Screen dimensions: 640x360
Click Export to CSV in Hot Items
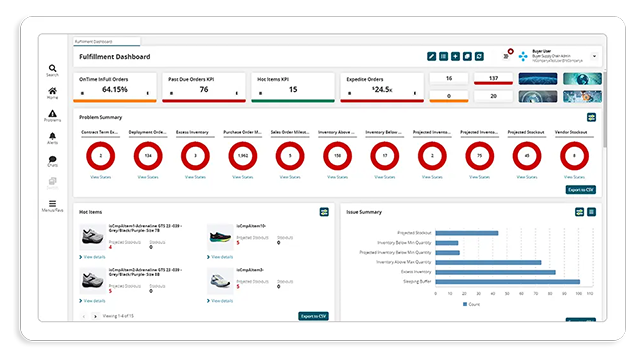(313, 316)
